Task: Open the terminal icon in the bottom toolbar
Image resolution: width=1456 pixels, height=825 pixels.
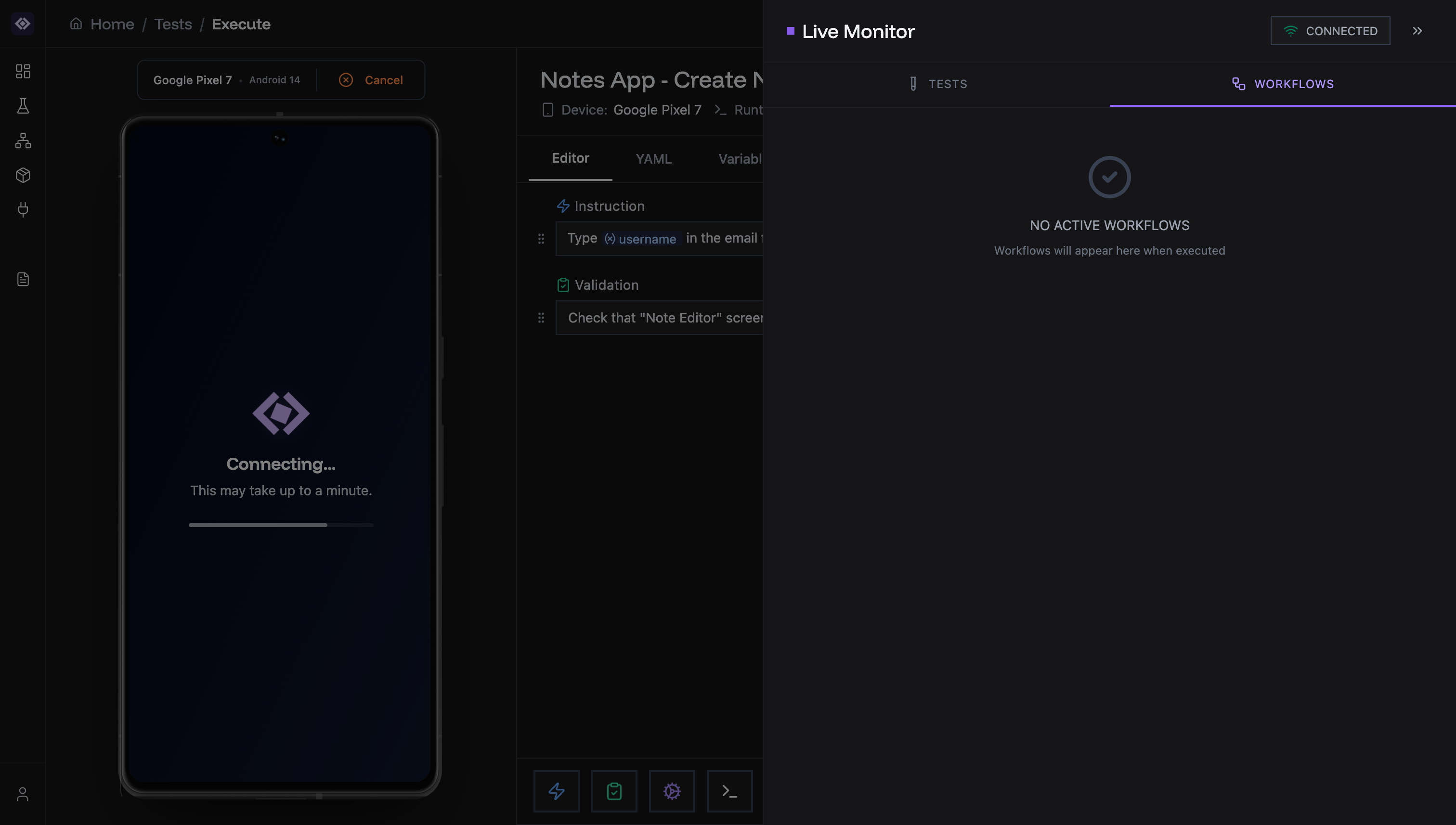Action: pos(729,791)
